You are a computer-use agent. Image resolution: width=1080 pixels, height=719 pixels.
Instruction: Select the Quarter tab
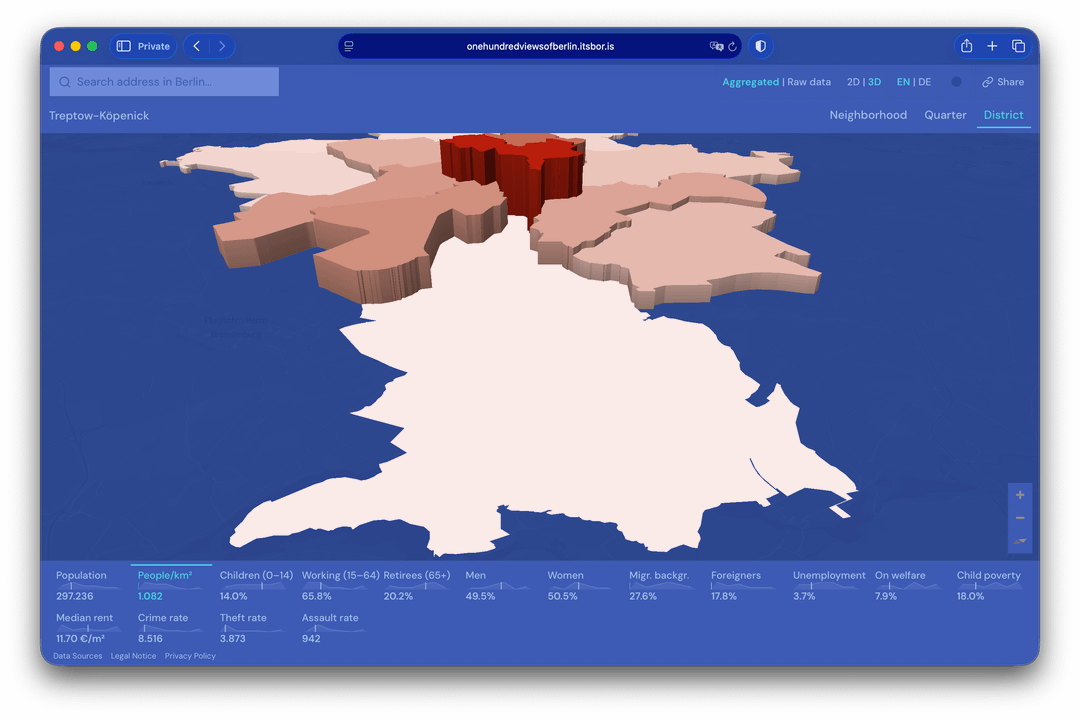pos(945,115)
